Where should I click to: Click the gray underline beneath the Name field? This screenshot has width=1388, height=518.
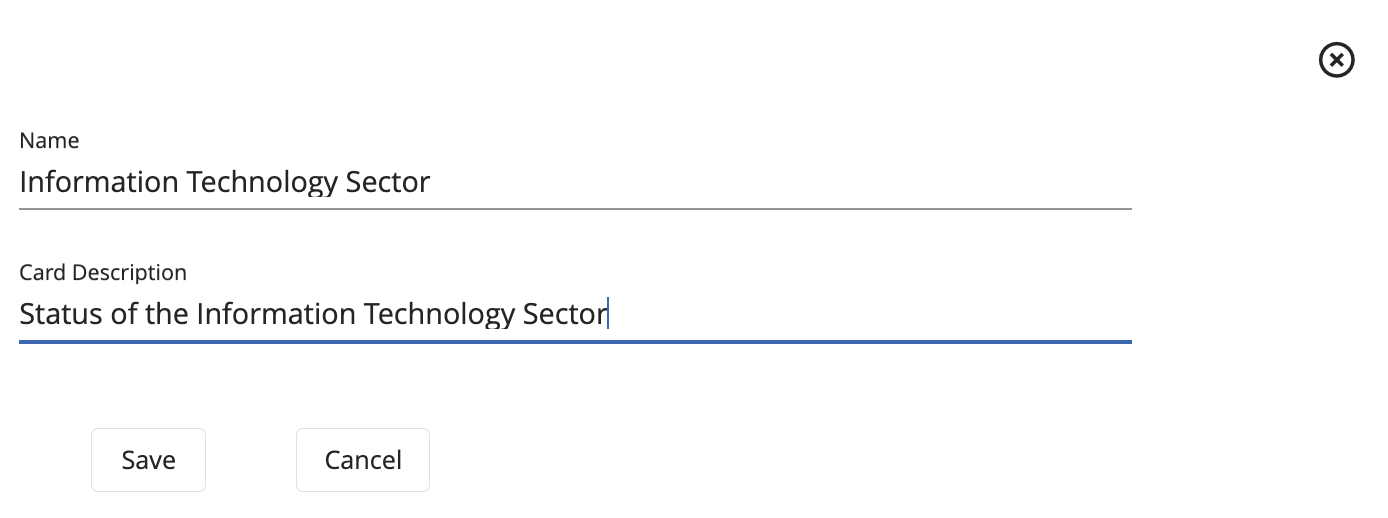pos(574,209)
